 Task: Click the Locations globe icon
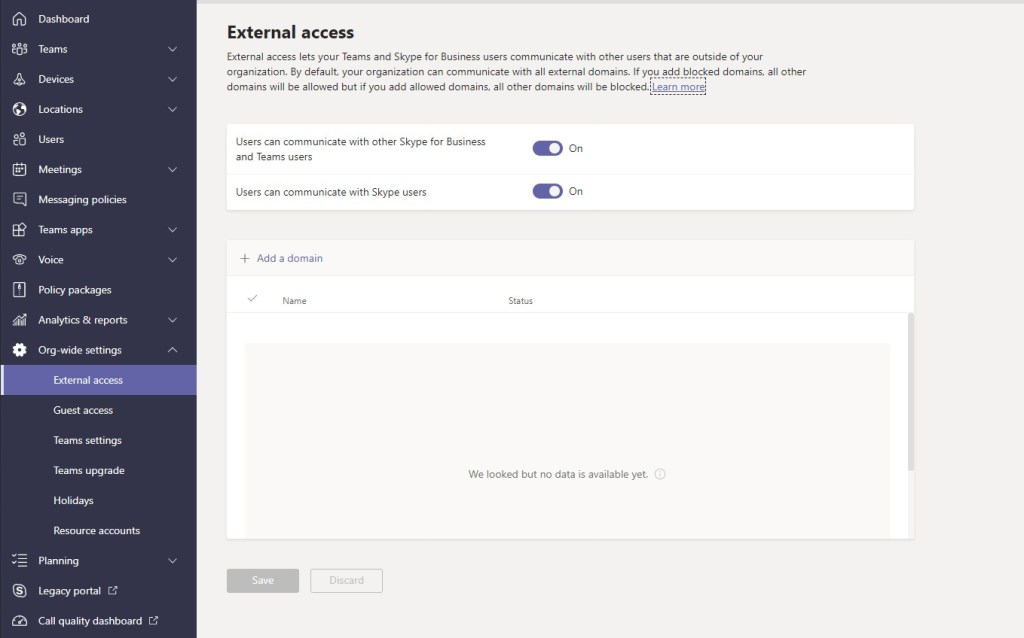click(x=19, y=109)
